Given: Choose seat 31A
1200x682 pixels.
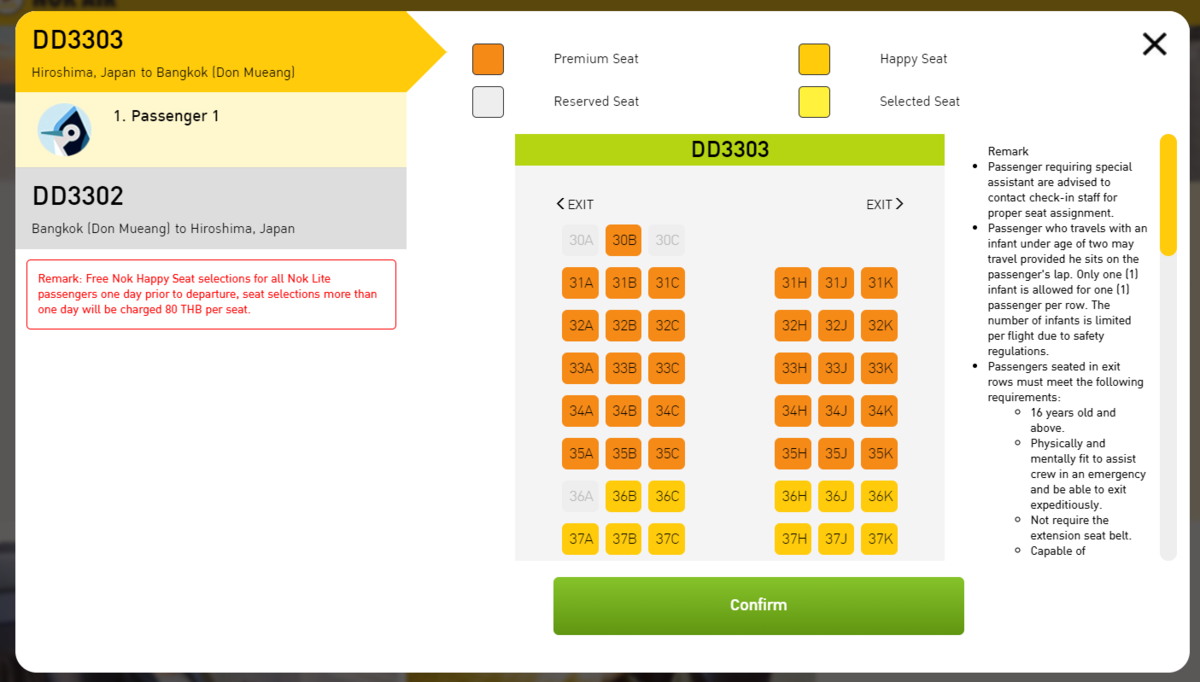Looking at the screenshot, I should [581, 283].
